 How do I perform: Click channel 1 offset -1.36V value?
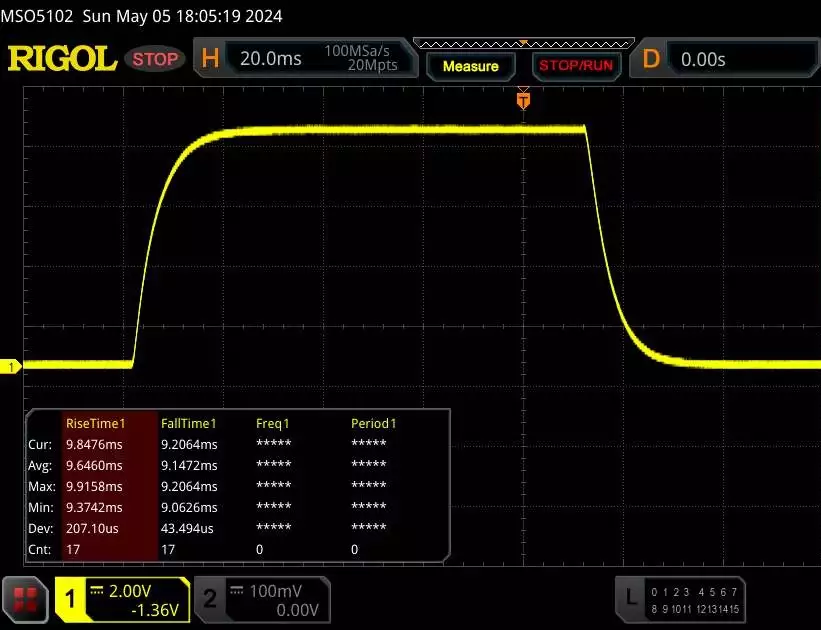click(x=154, y=610)
